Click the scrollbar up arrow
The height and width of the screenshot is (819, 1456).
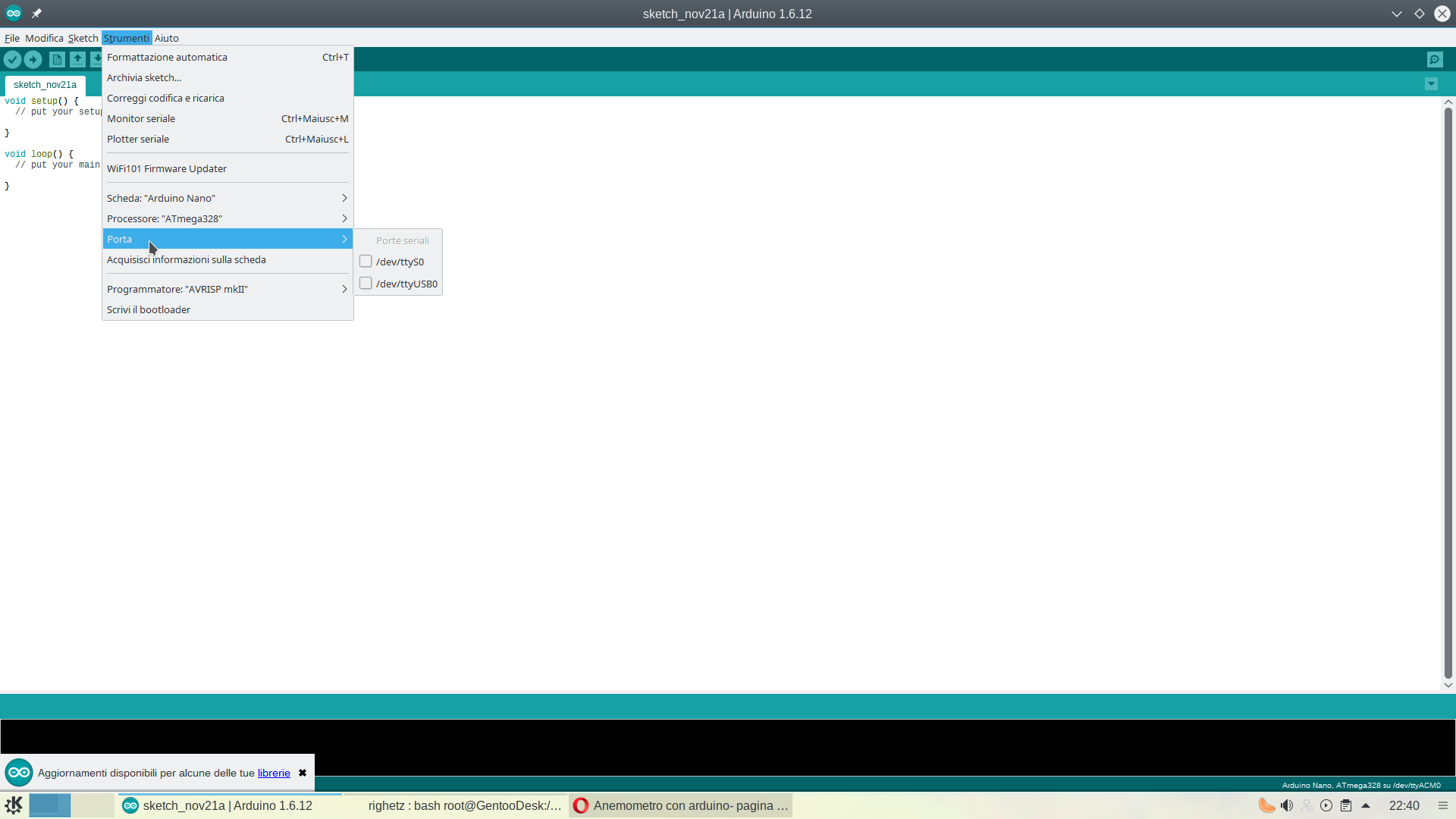[x=1448, y=102]
